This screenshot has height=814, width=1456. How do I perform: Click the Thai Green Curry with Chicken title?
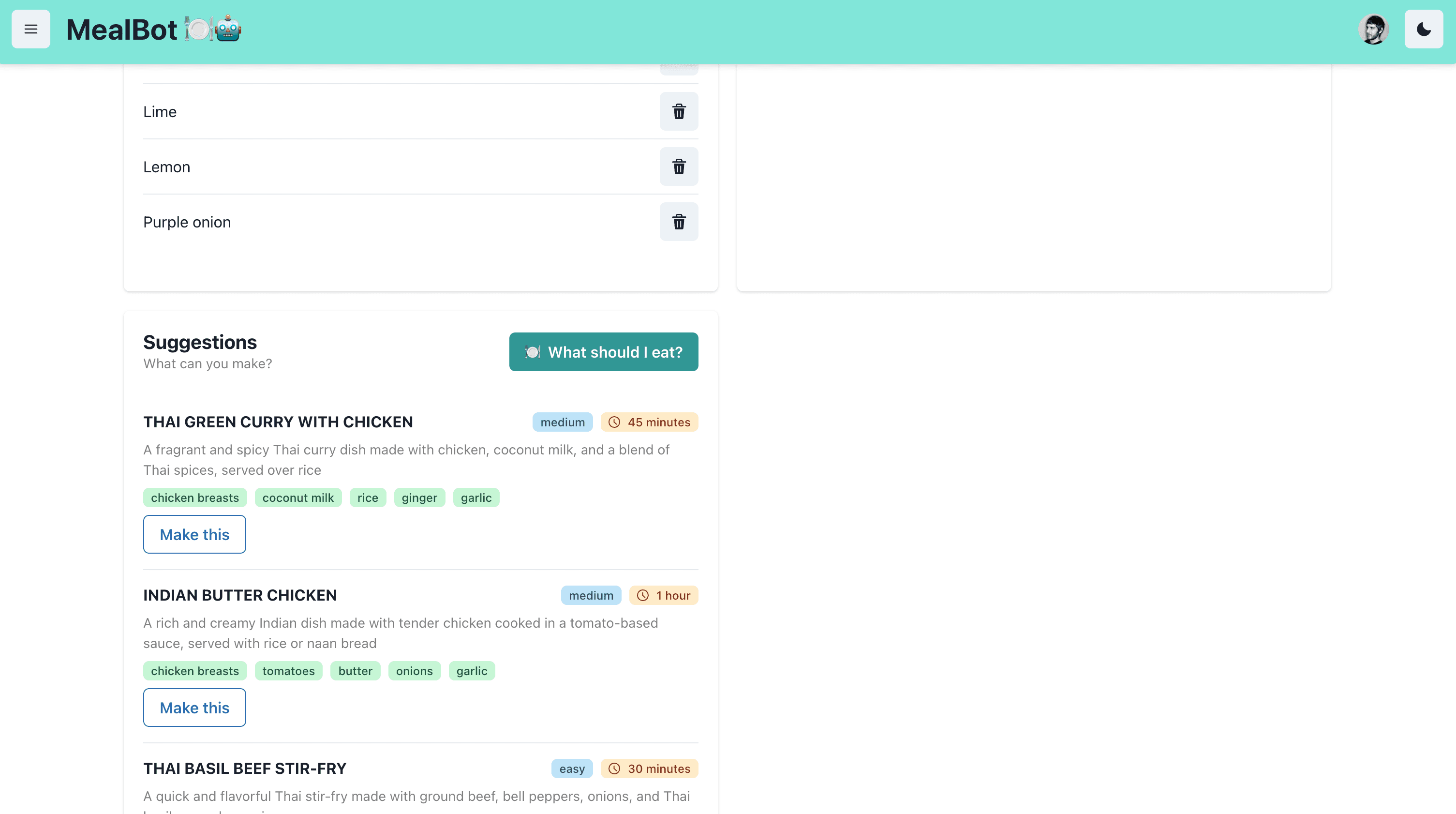pyautogui.click(x=278, y=422)
